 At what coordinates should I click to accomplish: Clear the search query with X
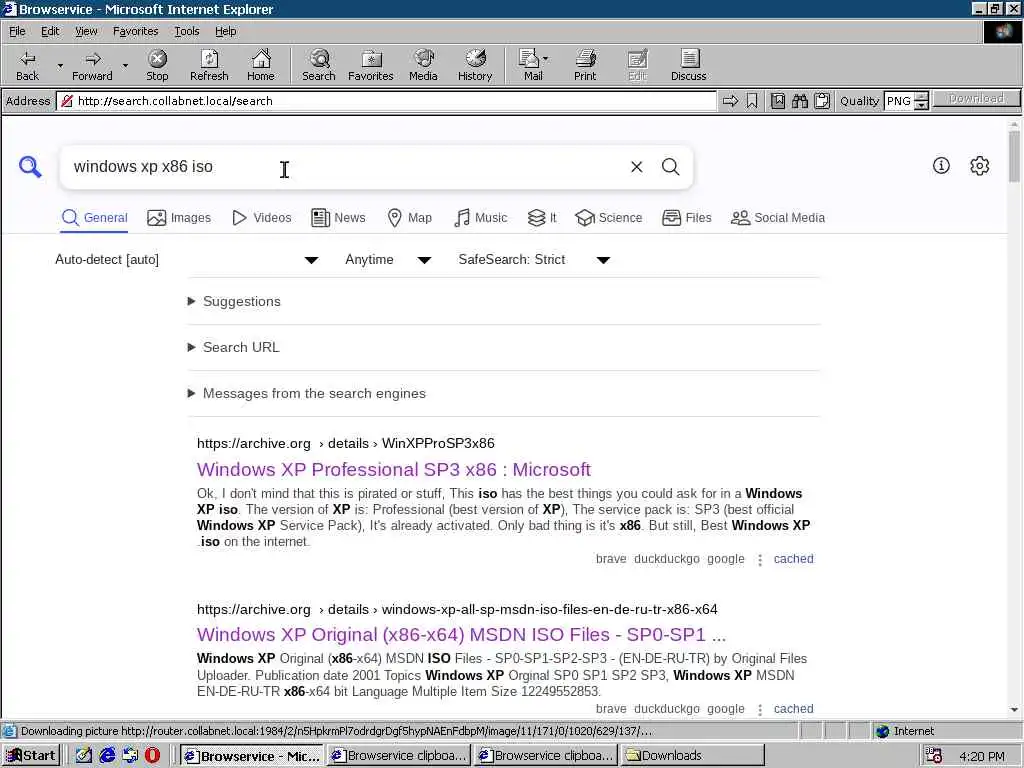[x=637, y=167]
